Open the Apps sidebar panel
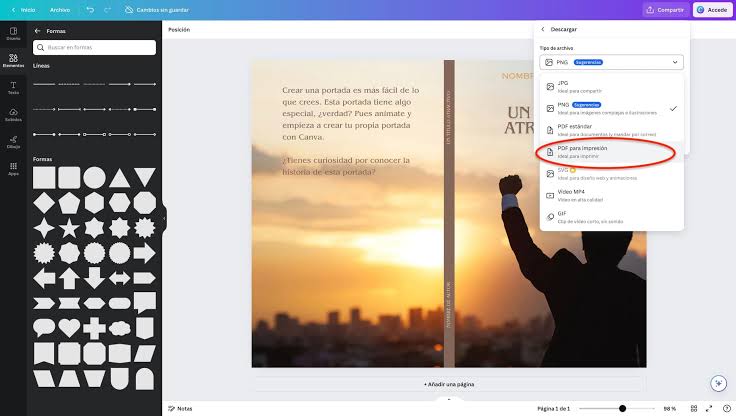 [13, 169]
